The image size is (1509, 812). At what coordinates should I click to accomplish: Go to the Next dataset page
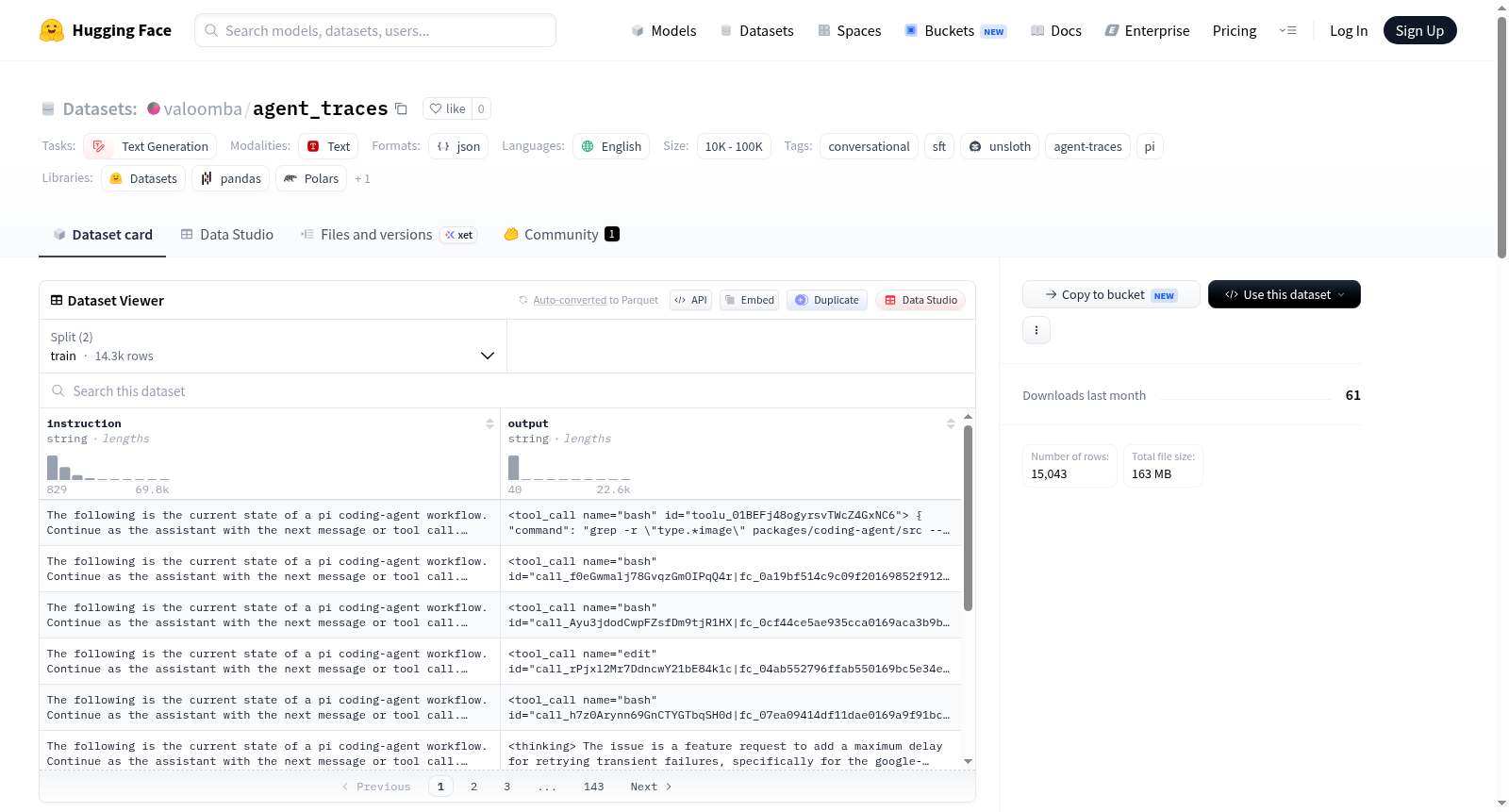651,787
